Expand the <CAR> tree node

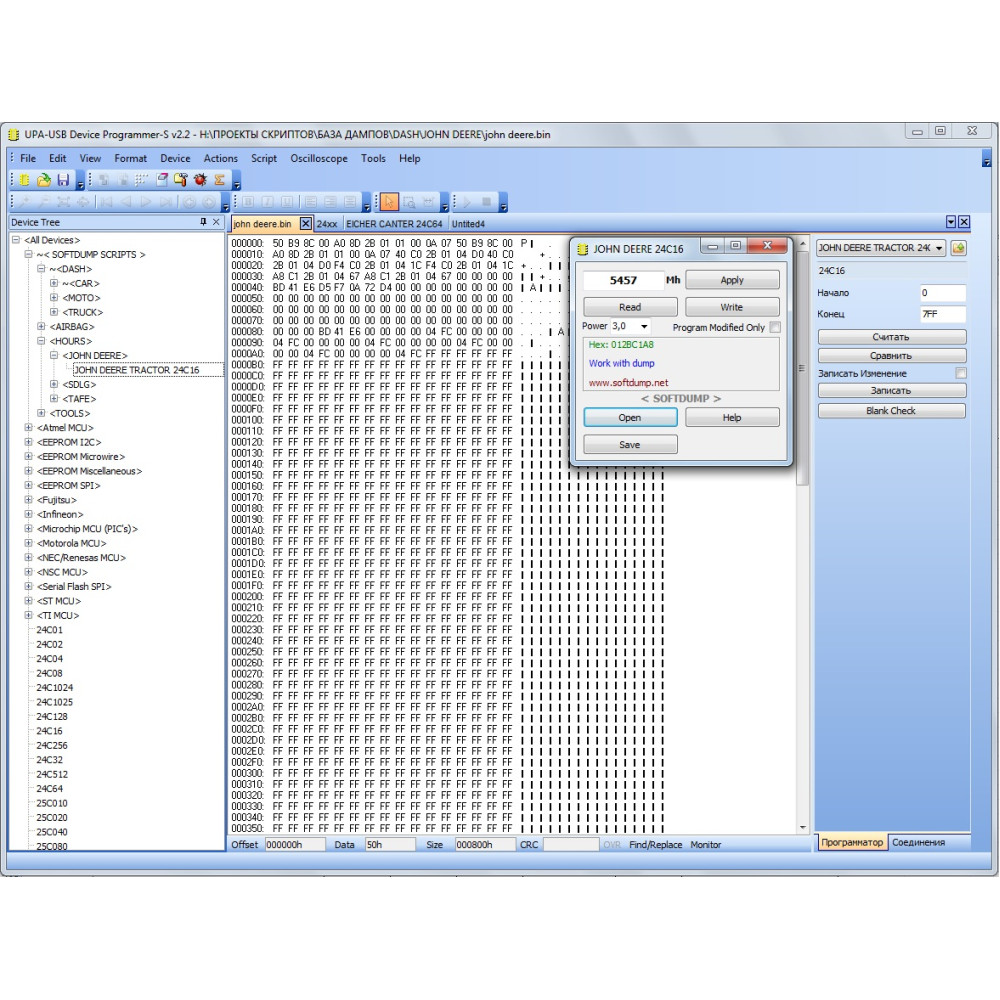click(x=54, y=283)
